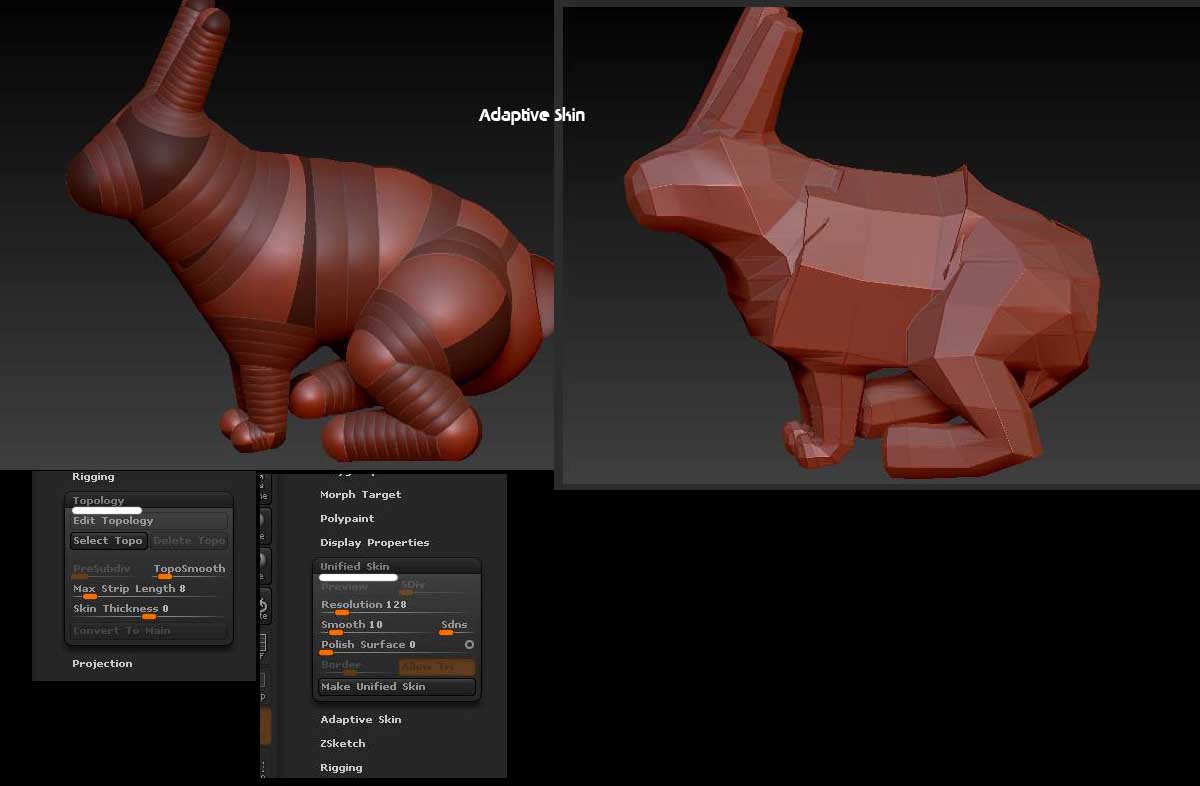This screenshot has width=1200, height=786.
Task: Collapse the Unified Skin section header
Action: coord(355,566)
